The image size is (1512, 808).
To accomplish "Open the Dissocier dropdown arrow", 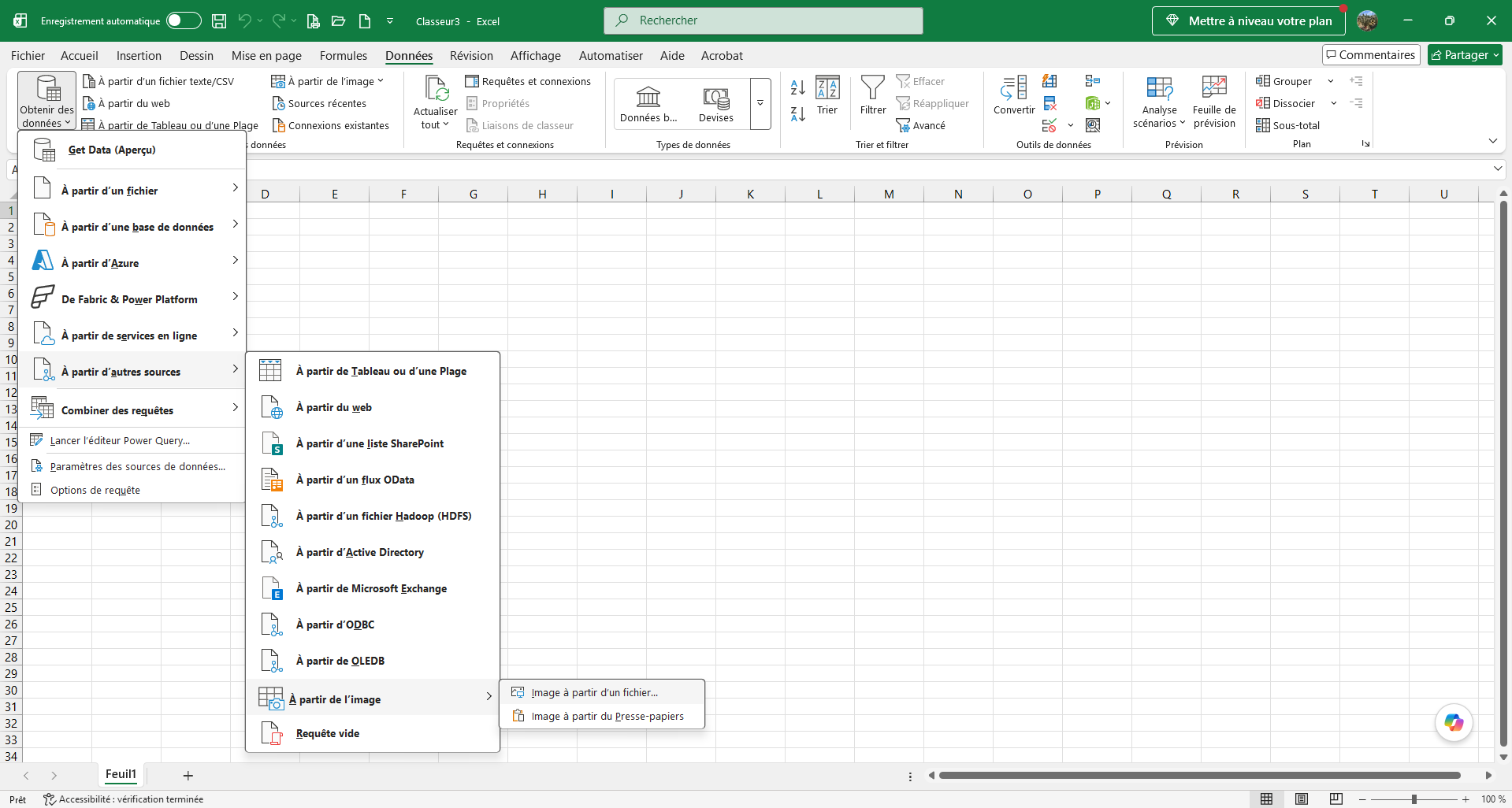I will (1333, 103).
